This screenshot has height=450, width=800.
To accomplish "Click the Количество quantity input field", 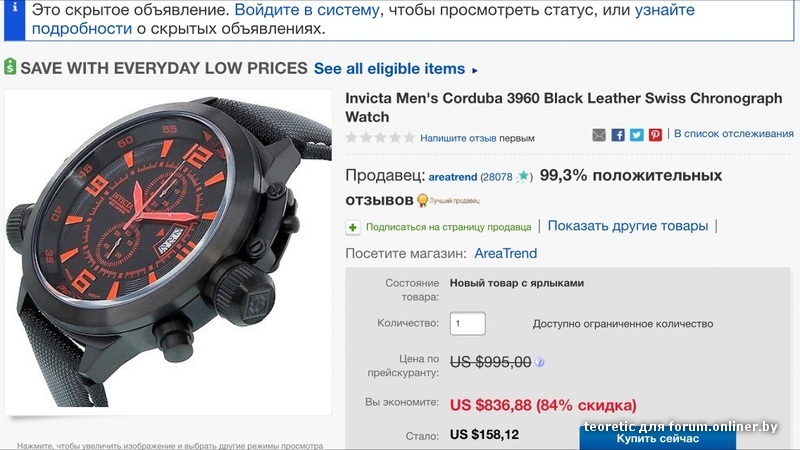I will tap(467, 323).
